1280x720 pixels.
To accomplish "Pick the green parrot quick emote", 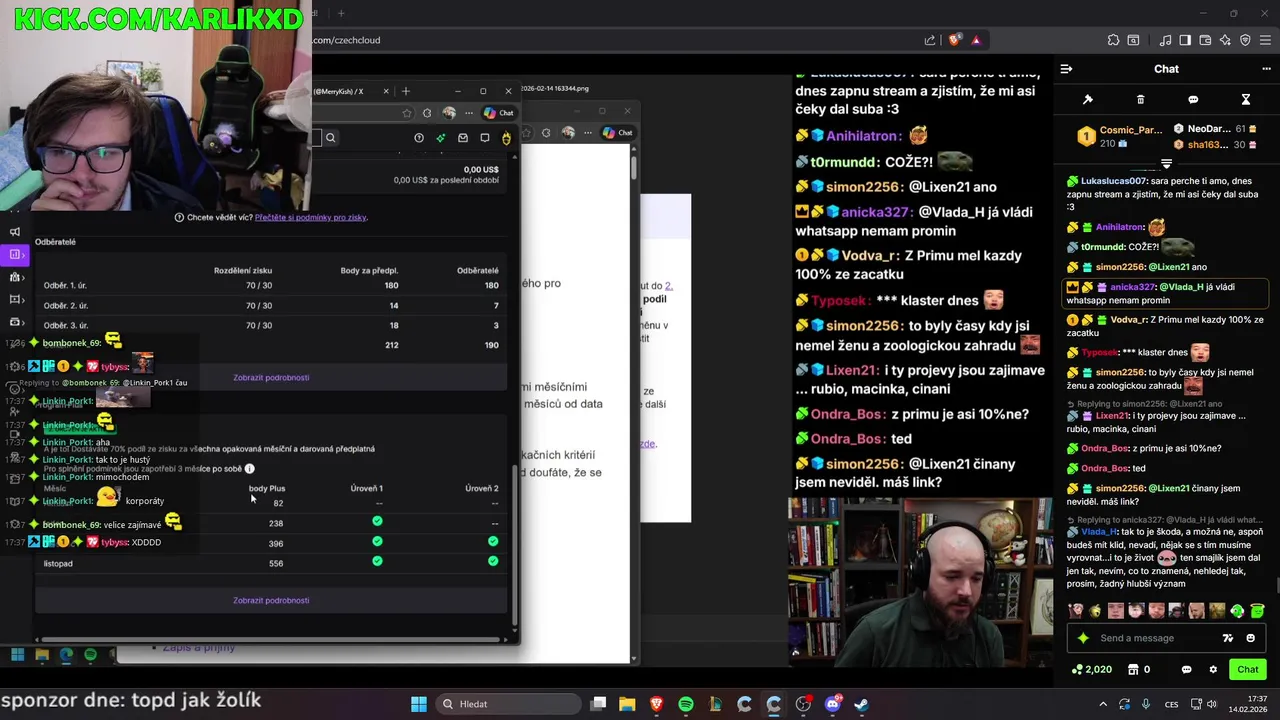I will coord(1237,611).
